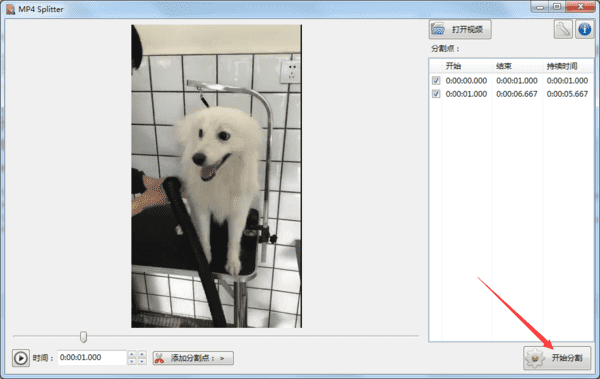The height and width of the screenshot is (379, 600).
Task: Uncheck the segment starting at 0:00:00.000
Action: click(436, 80)
